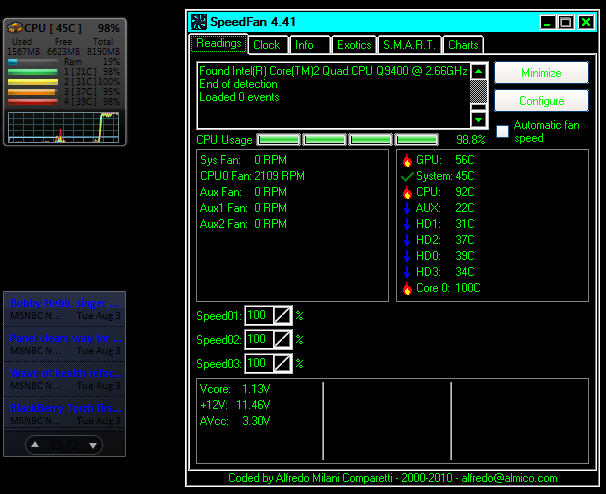The height and width of the screenshot is (494, 606).
Task: Click the Minimize button in SpeedFan
Action: pyautogui.click(x=541, y=73)
